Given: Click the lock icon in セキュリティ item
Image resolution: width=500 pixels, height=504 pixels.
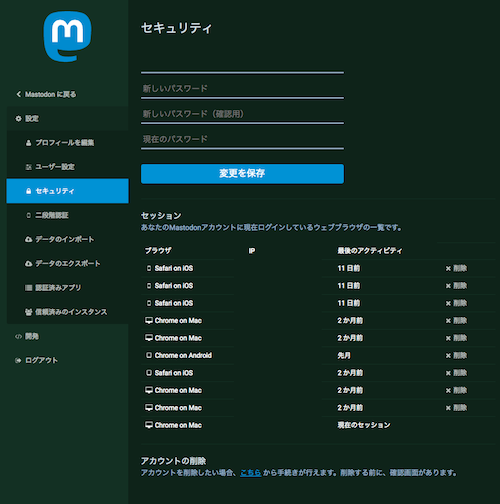Looking at the screenshot, I should point(29,191).
